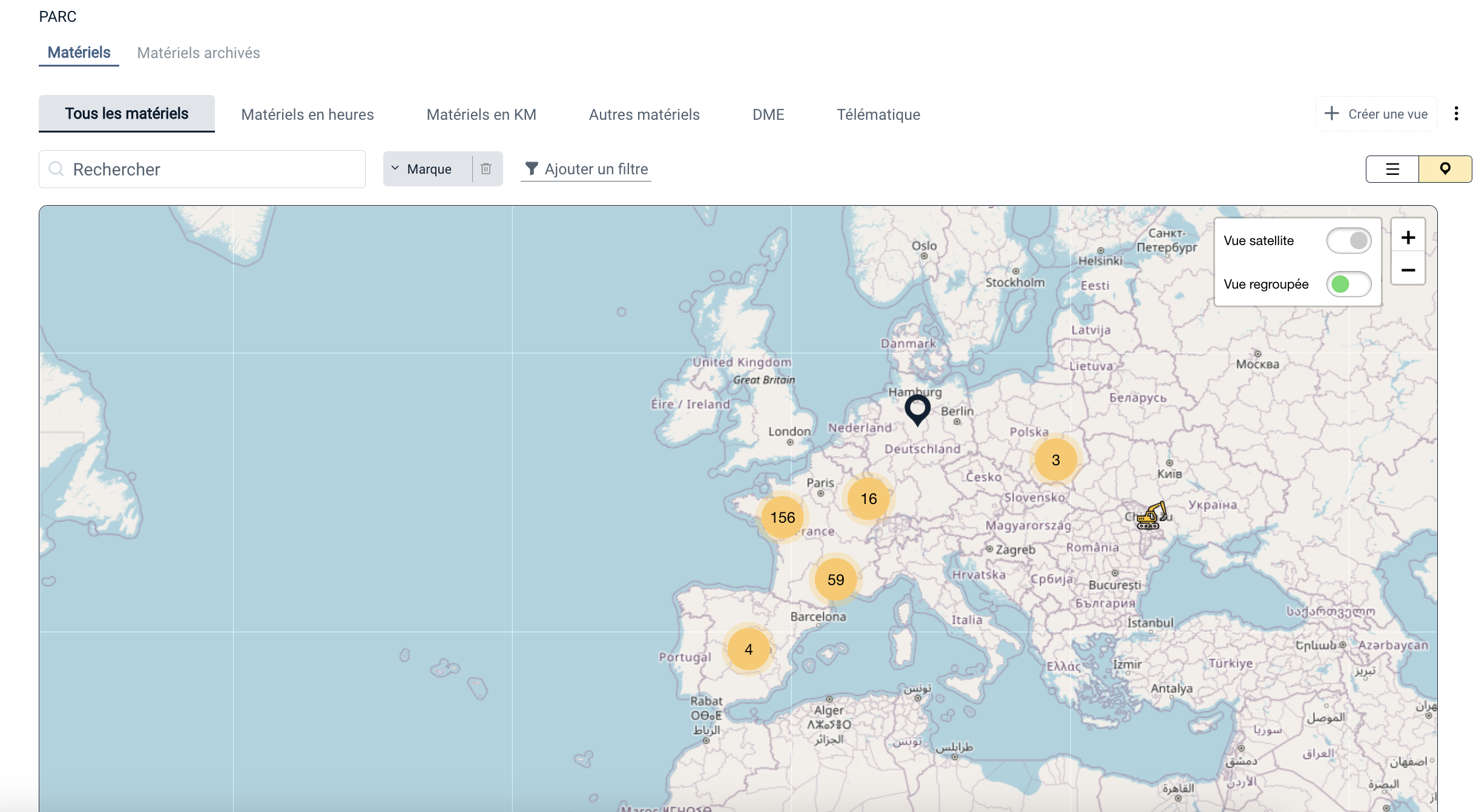Image resolution: width=1476 pixels, height=812 pixels.
Task: Open the Matériels archivés tab
Action: 199,53
